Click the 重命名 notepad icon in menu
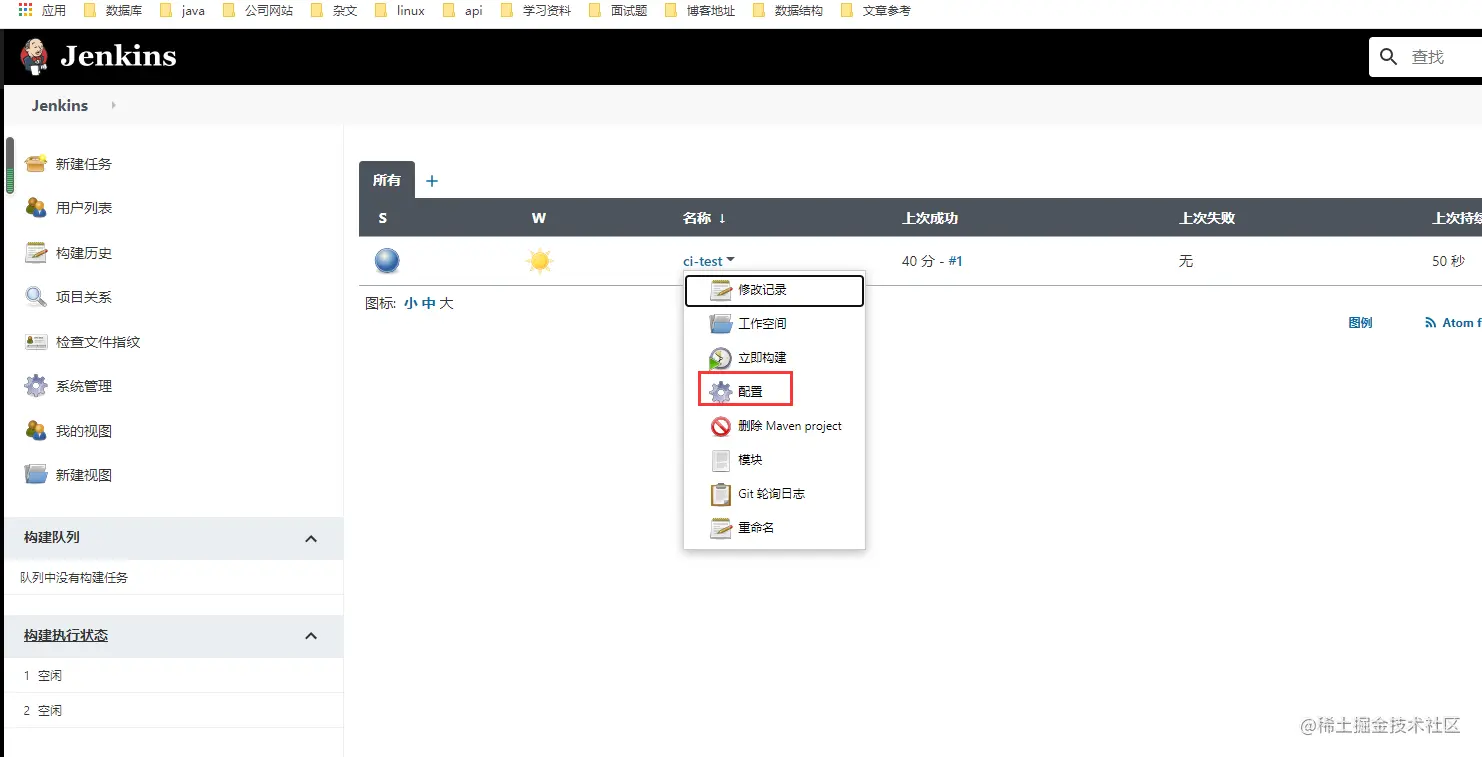This screenshot has height=757, width=1482. [721, 528]
